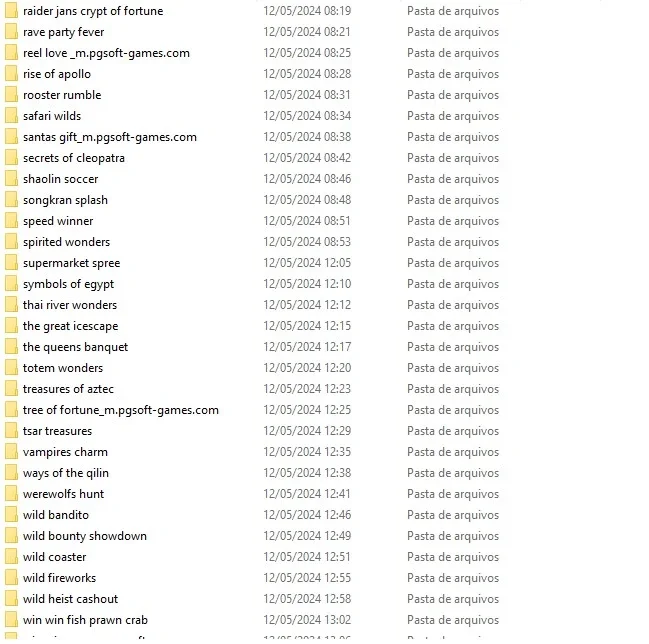Click the secrets of cleopatra folder icon

click(11, 158)
